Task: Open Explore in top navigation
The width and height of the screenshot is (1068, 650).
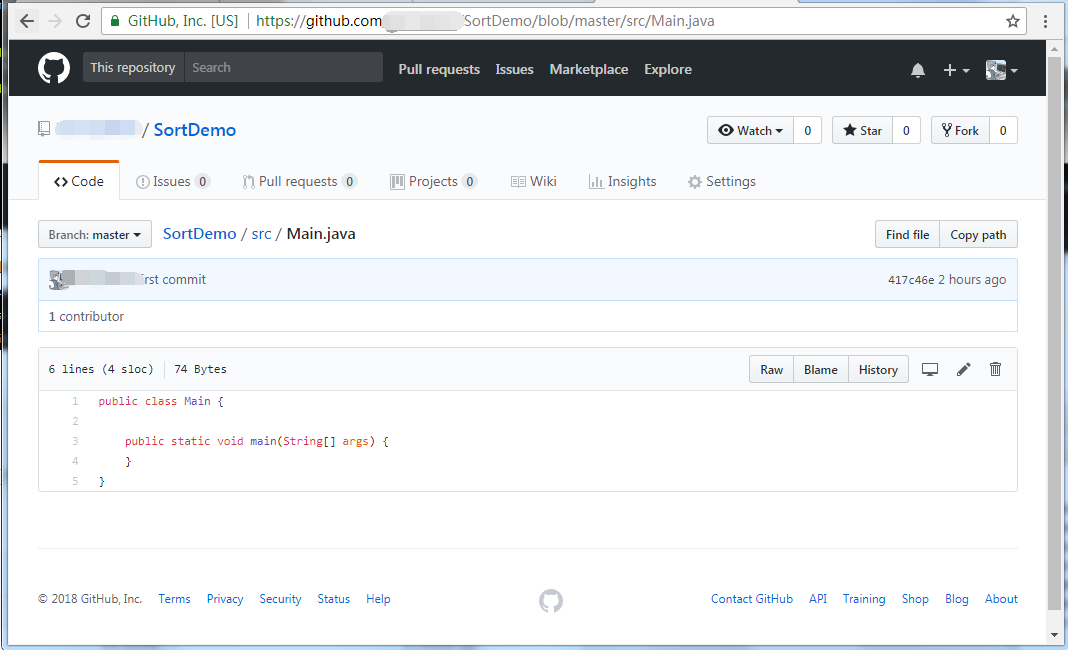Action: point(668,69)
